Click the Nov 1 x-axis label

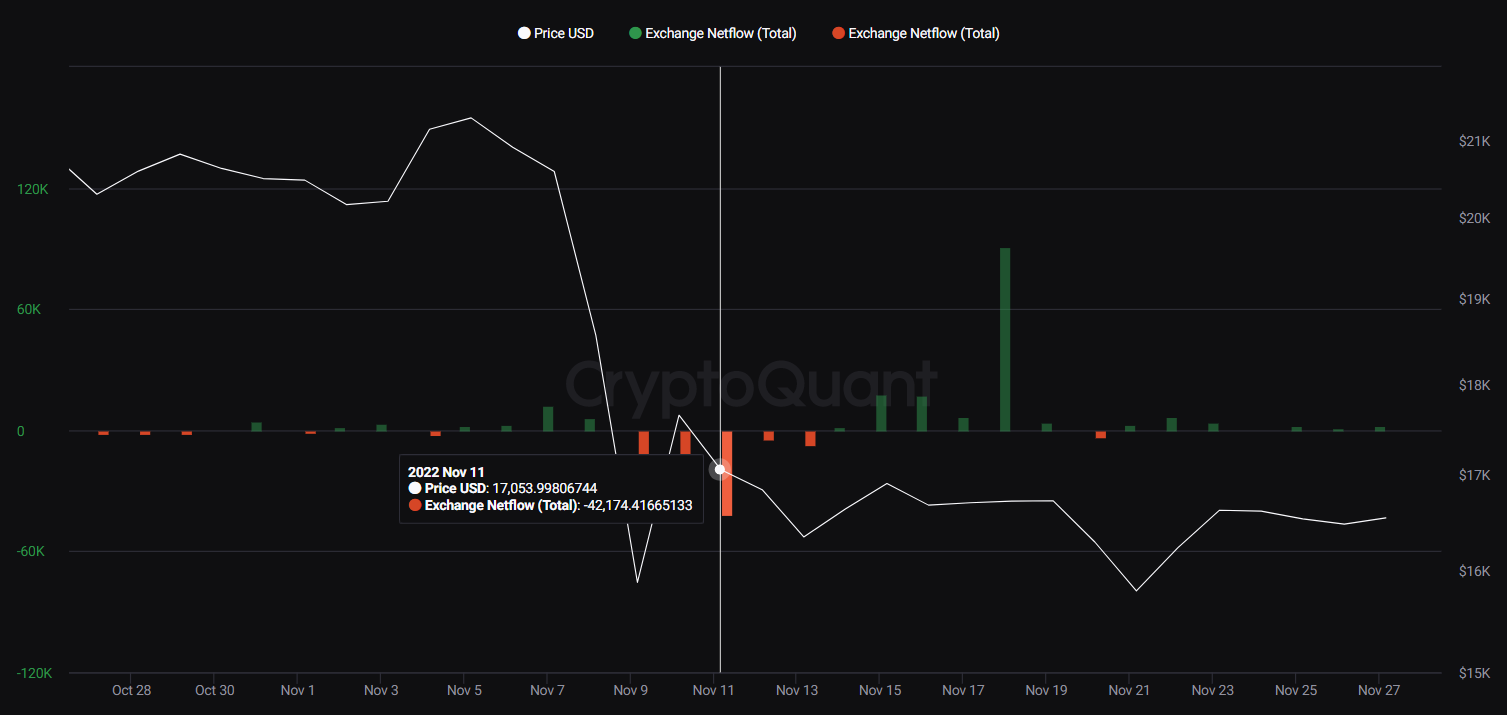tap(298, 690)
